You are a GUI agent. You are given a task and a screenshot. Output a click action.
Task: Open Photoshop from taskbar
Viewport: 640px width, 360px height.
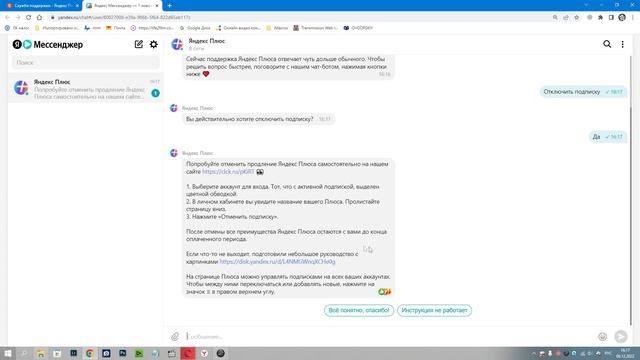click(122, 353)
